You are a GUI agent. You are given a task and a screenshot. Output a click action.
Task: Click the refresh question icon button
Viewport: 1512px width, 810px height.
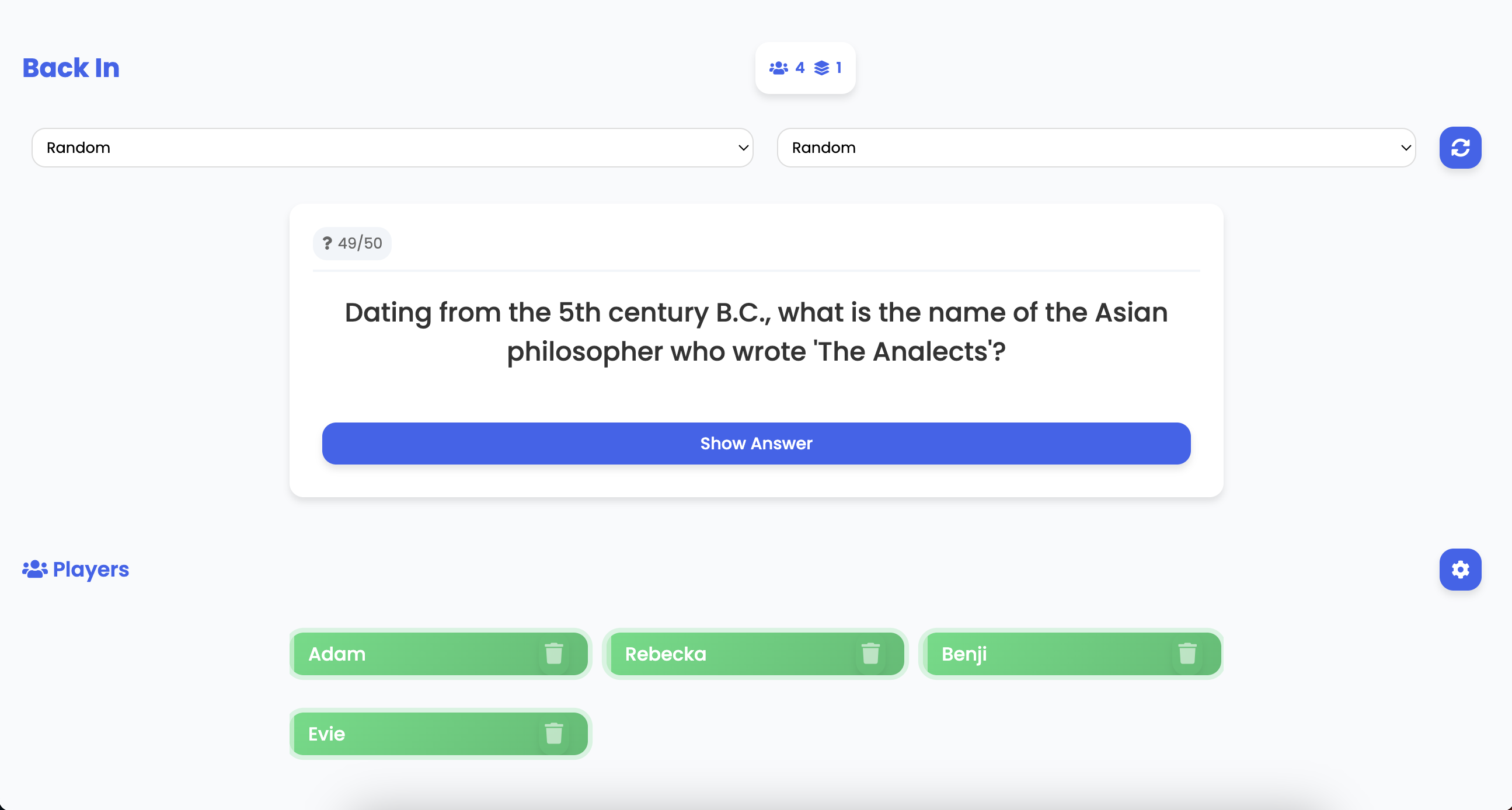(x=1460, y=147)
